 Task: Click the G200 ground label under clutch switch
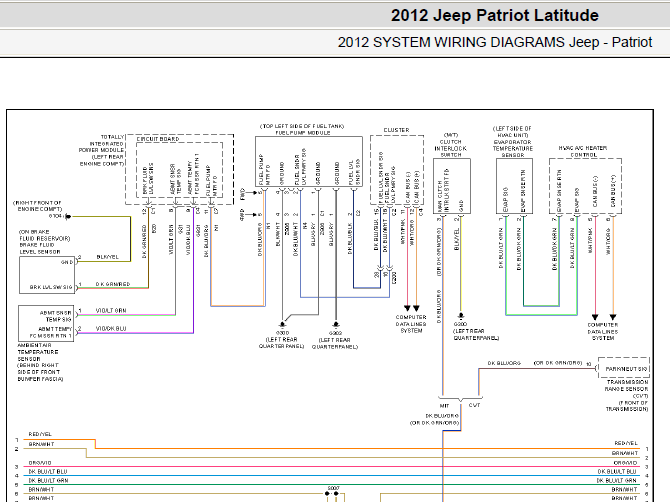(x=460, y=324)
